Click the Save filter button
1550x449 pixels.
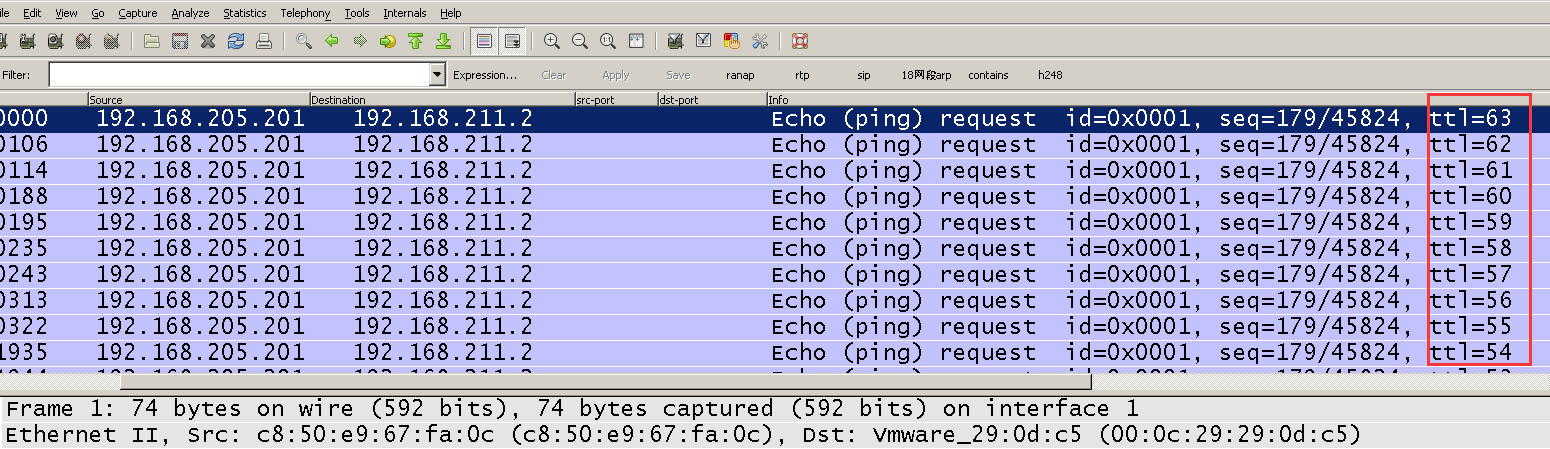coord(678,75)
